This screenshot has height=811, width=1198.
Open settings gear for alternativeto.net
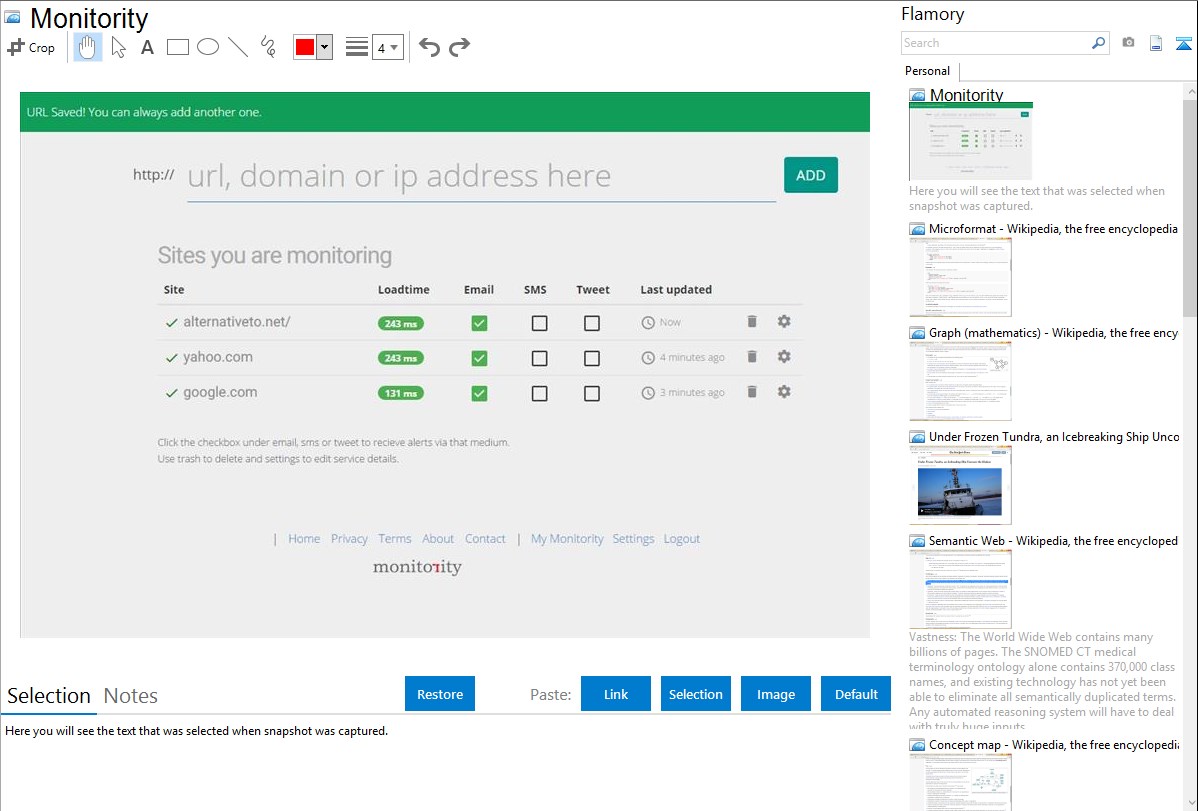[784, 322]
